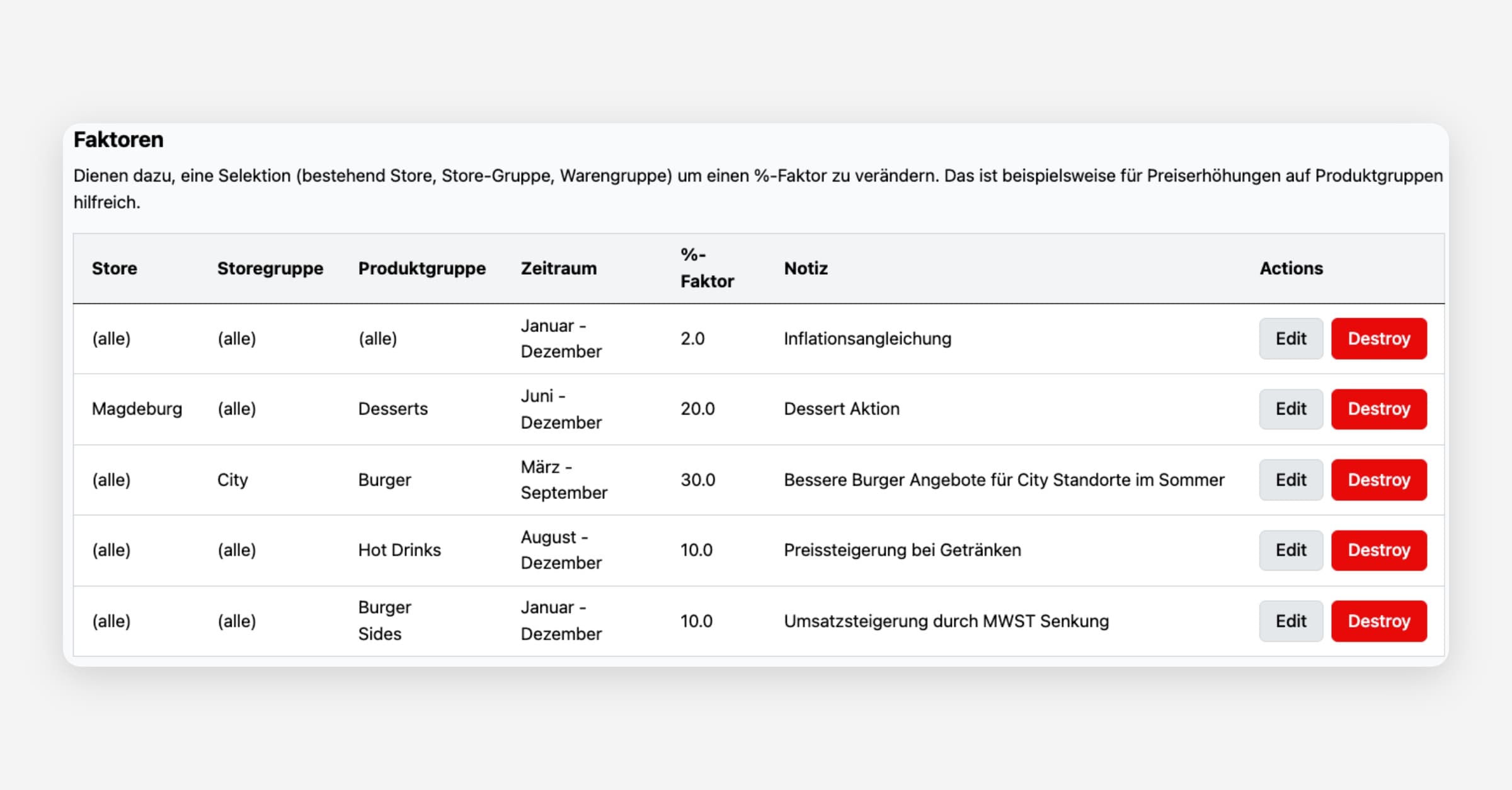
Task: Select the Desserts product group cell
Action: tap(393, 409)
